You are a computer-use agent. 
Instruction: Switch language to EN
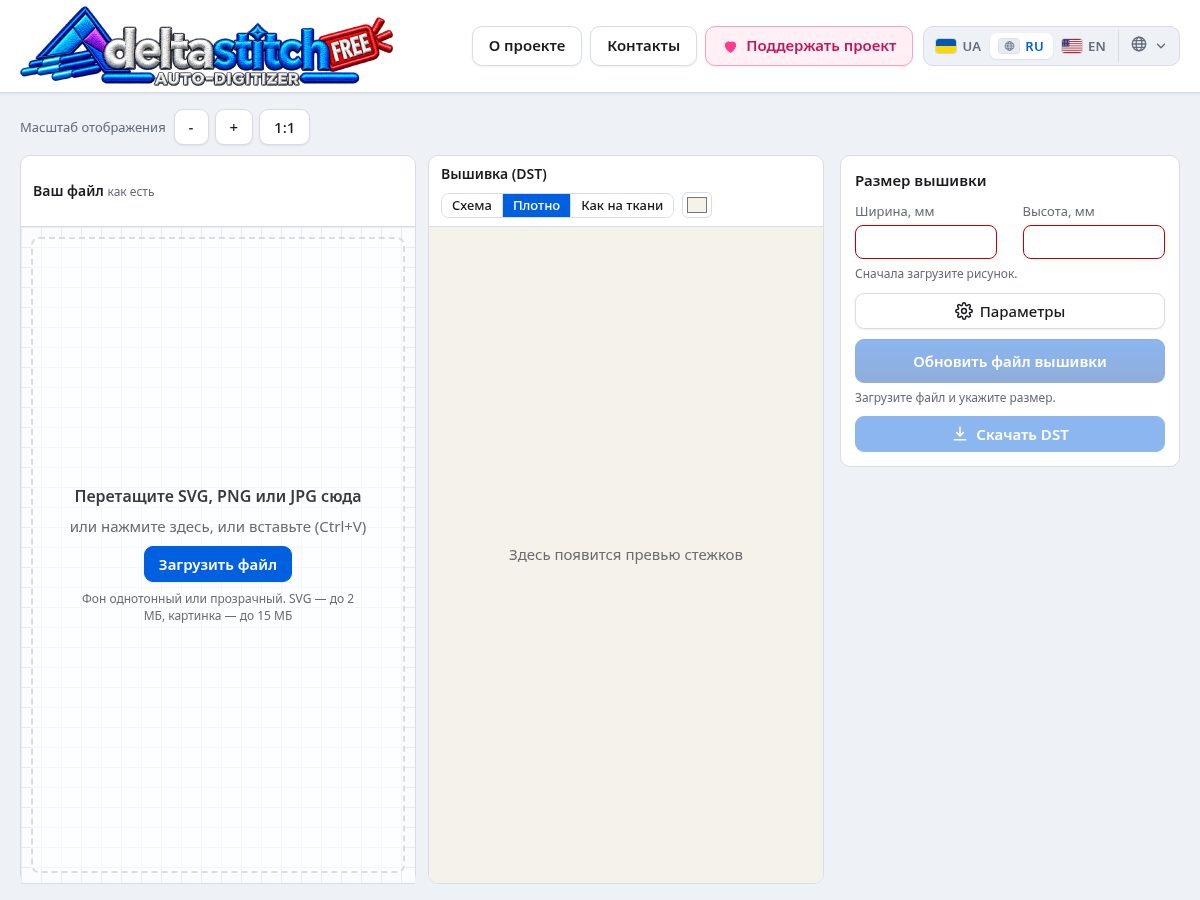[1084, 46]
